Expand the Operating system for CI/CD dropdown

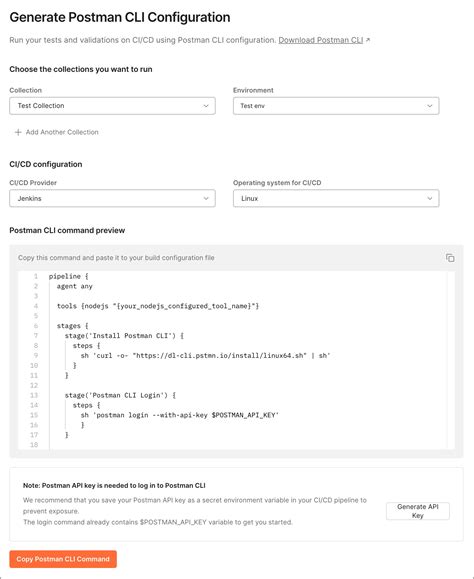click(x=336, y=199)
